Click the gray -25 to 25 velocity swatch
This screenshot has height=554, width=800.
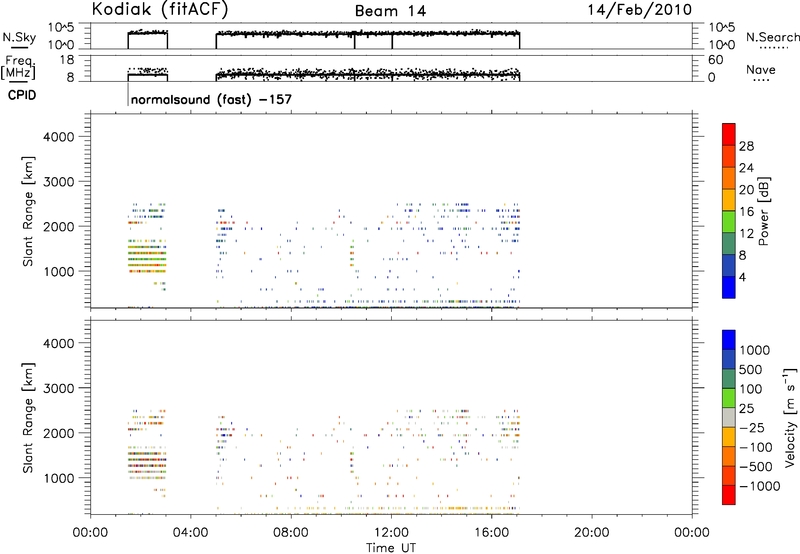(x=729, y=418)
